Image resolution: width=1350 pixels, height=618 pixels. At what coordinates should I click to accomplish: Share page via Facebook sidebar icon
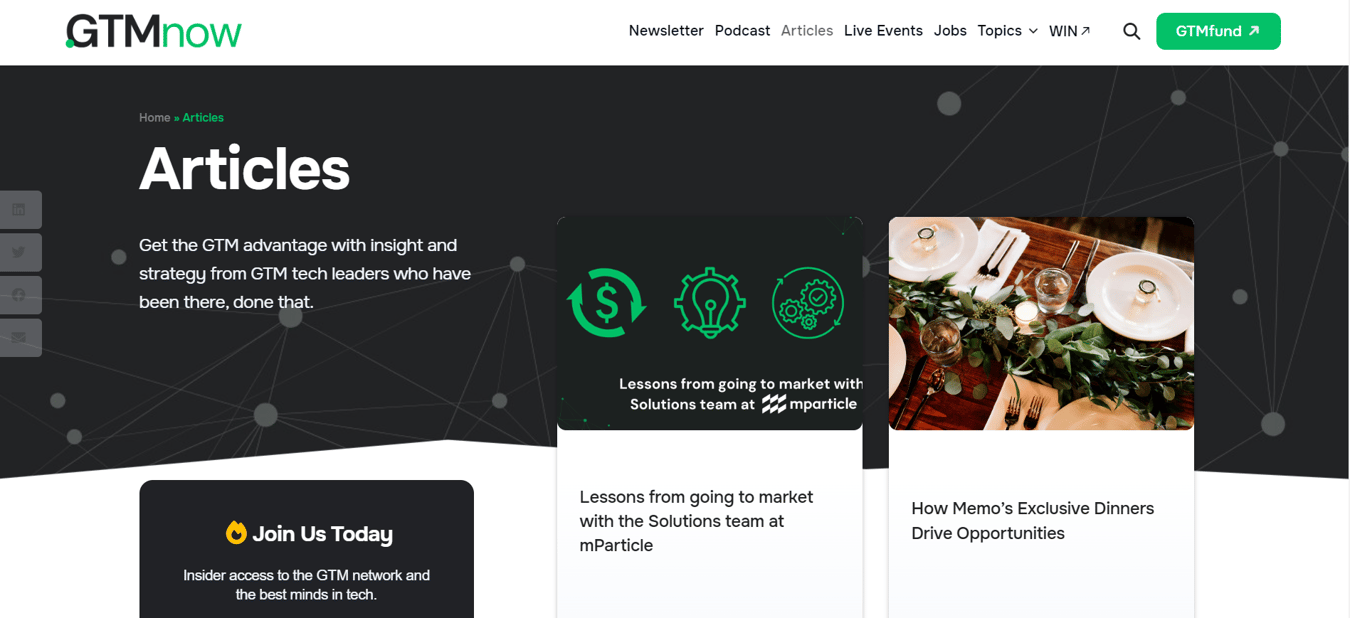pyautogui.click(x=19, y=295)
